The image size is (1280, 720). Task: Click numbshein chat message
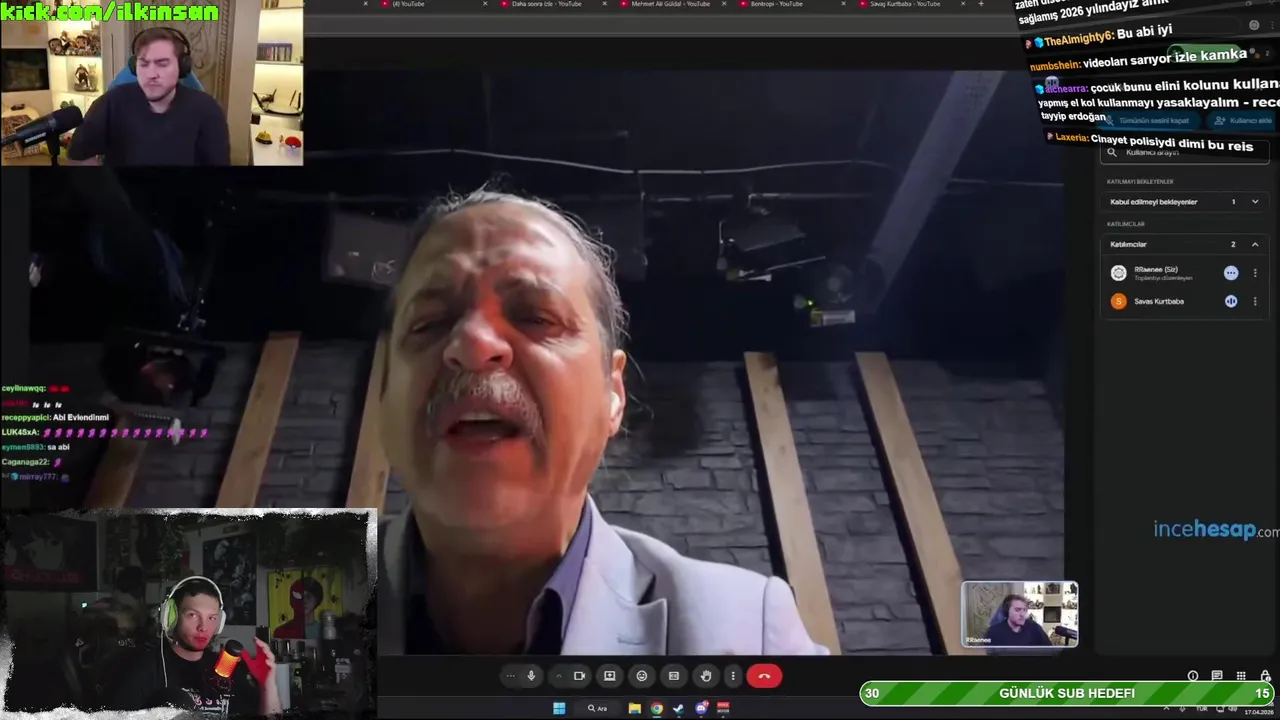(1138, 59)
